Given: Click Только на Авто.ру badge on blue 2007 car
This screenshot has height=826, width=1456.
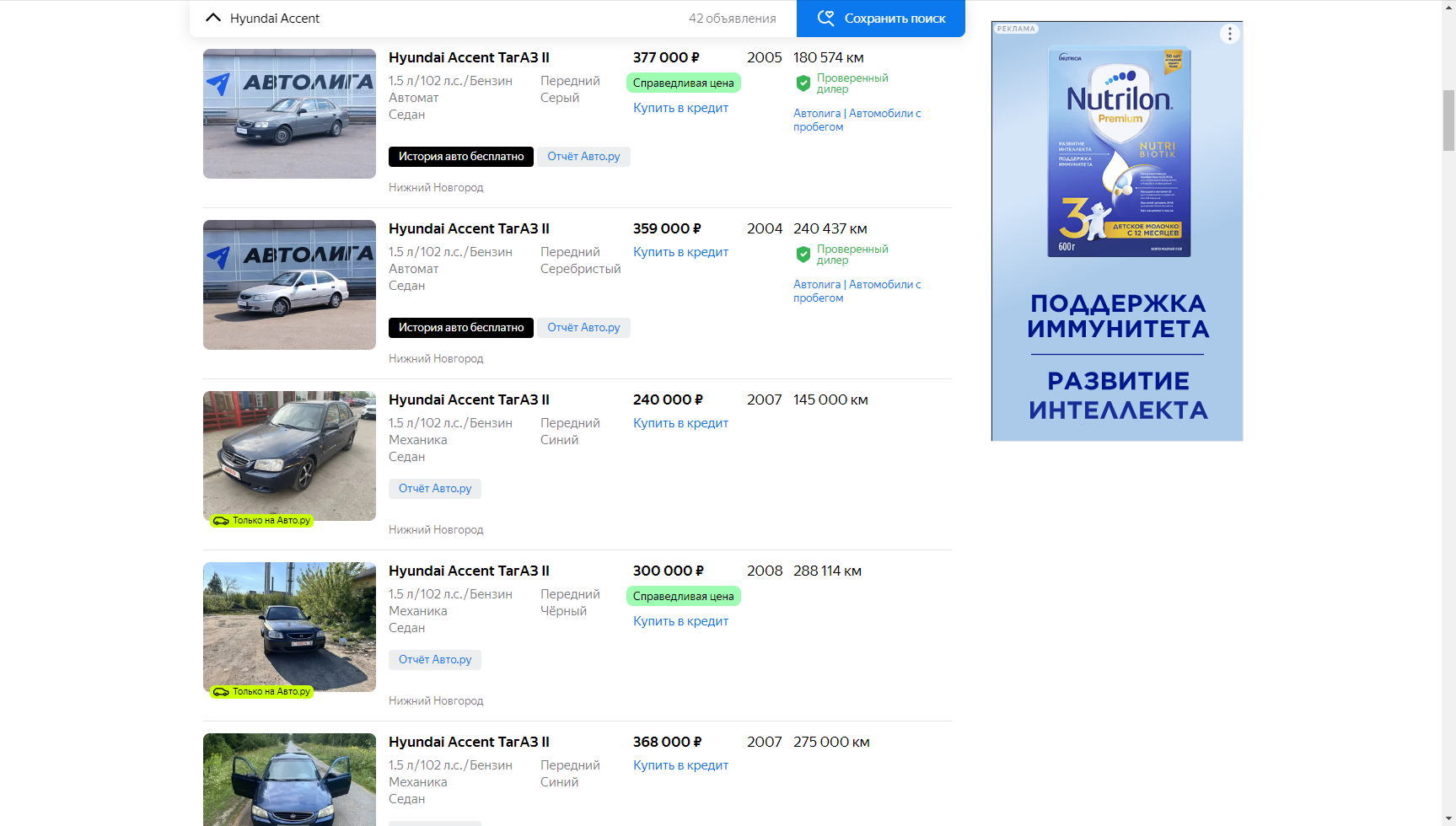Looking at the screenshot, I should [x=261, y=521].
